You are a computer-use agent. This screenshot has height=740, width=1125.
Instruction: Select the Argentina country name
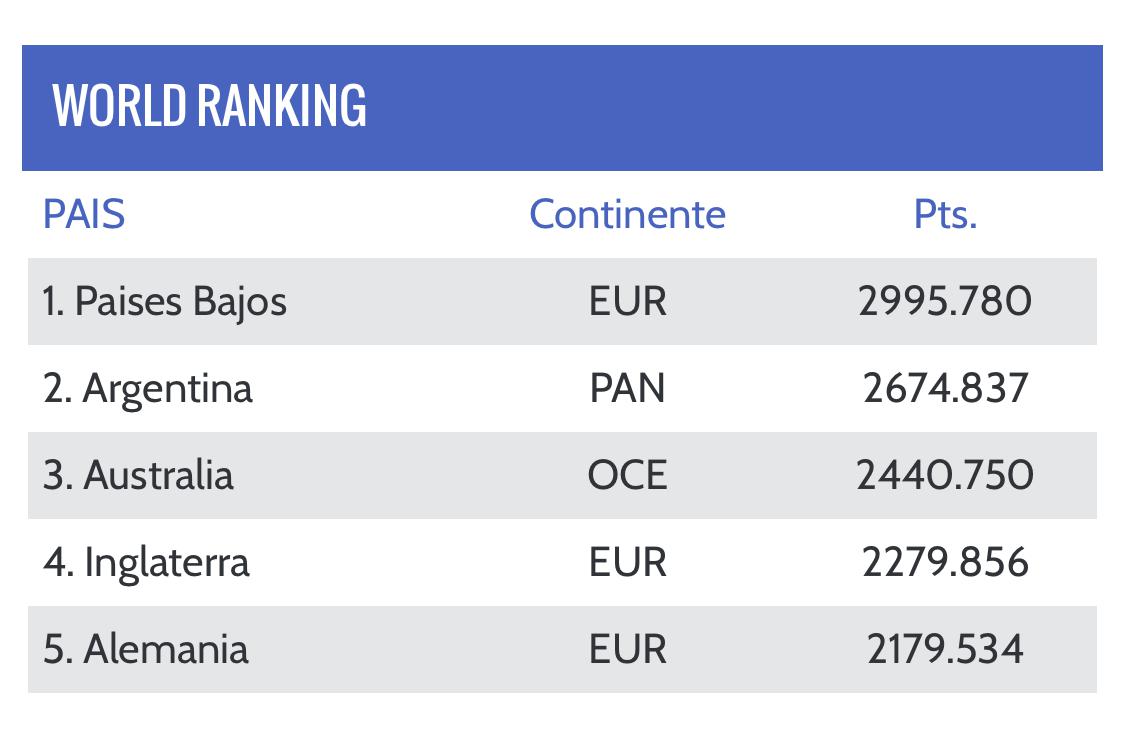coord(148,388)
